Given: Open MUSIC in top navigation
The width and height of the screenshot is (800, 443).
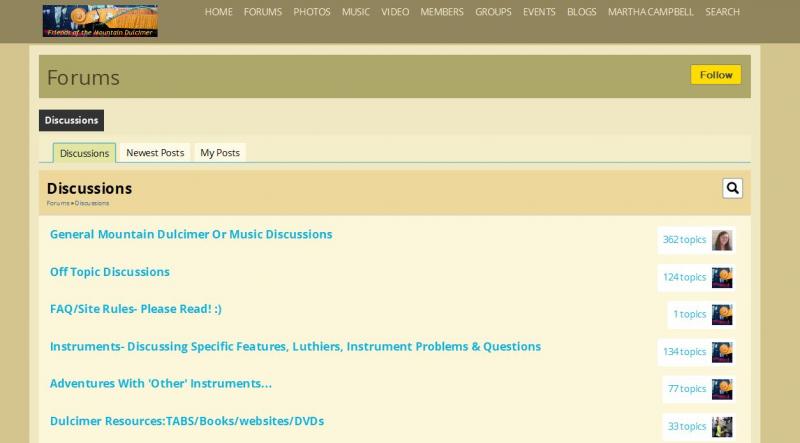Looking at the screenshot, I should point(356,12).
